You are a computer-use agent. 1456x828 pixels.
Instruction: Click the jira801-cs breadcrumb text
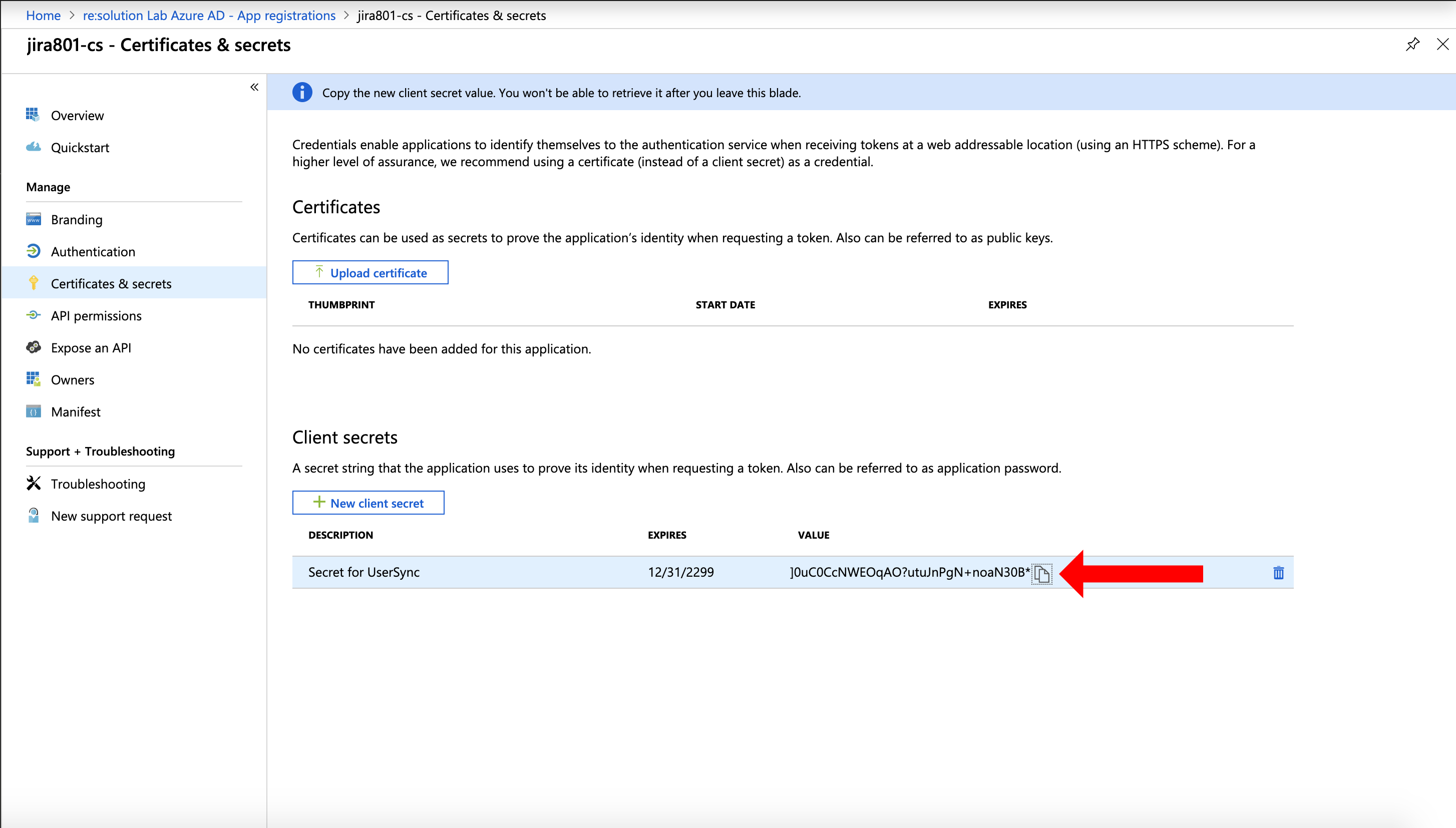click(x=452, y=16)
